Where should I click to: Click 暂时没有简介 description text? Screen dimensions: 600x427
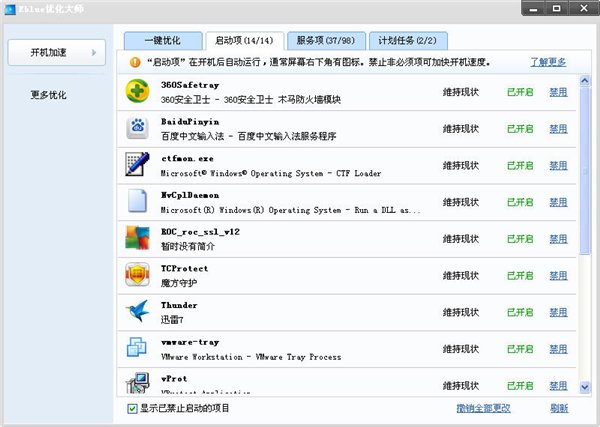188,246
